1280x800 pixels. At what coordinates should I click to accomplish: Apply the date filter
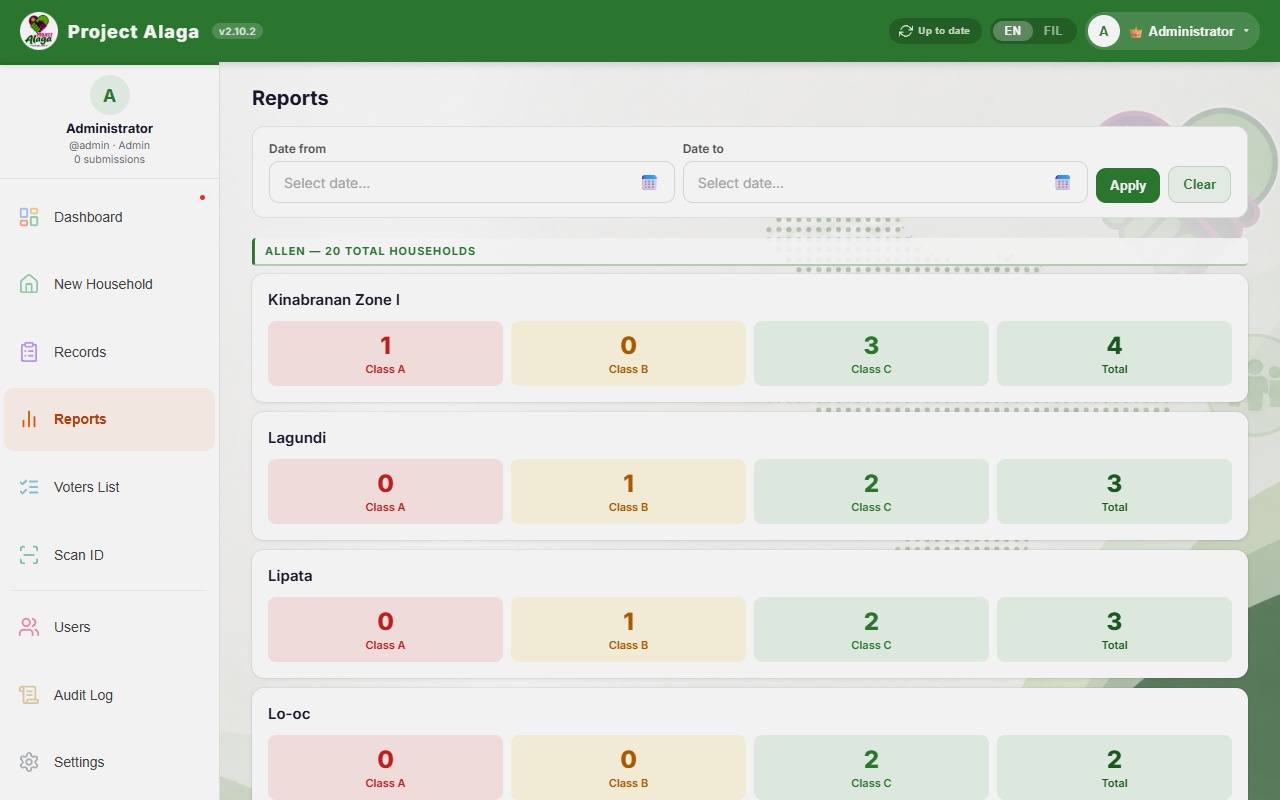1128,185
